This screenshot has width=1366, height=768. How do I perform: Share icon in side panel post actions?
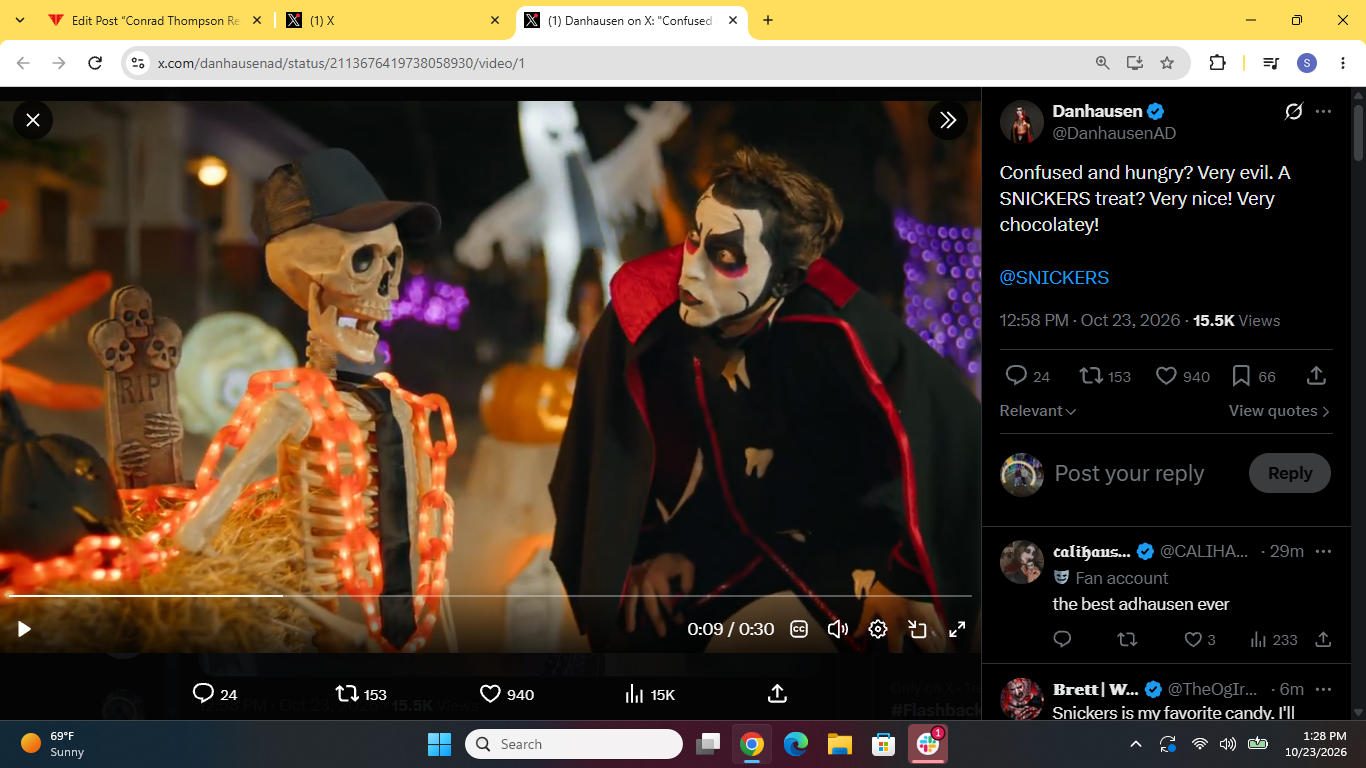tap(1316, 376)
